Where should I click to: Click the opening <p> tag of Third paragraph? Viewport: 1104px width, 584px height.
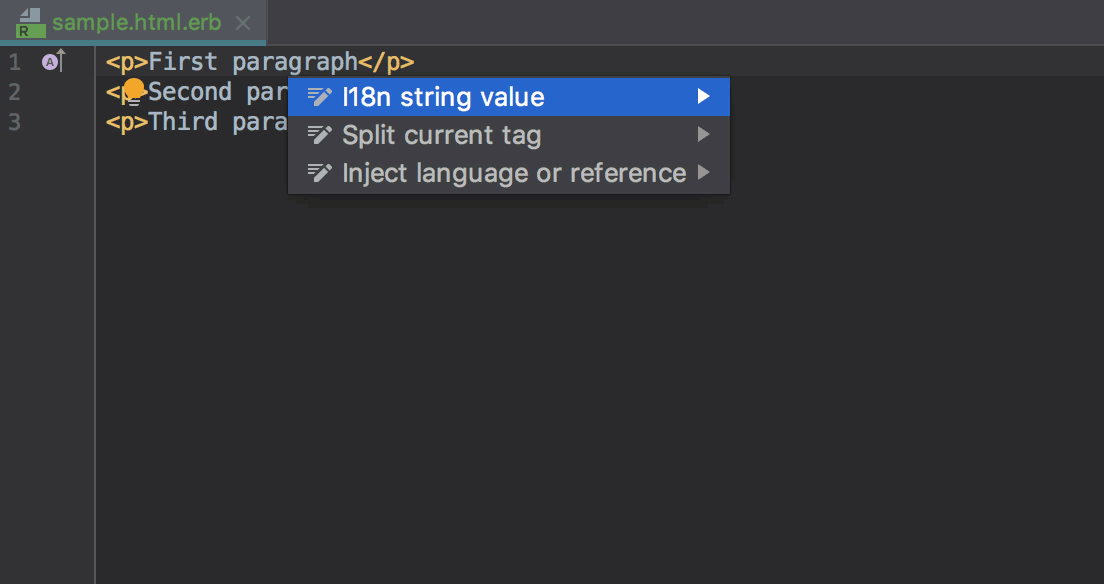coord(127,122)
